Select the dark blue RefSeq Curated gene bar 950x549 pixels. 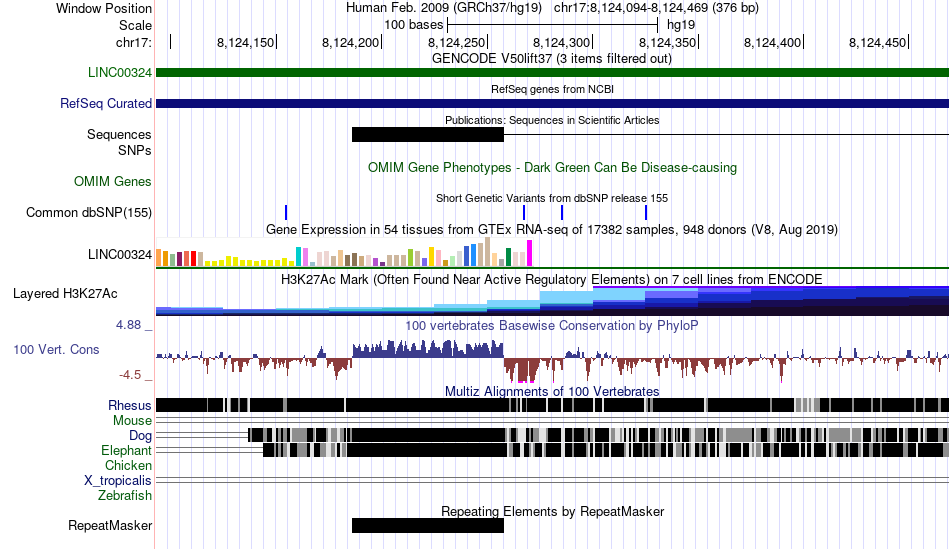point(553,104)
